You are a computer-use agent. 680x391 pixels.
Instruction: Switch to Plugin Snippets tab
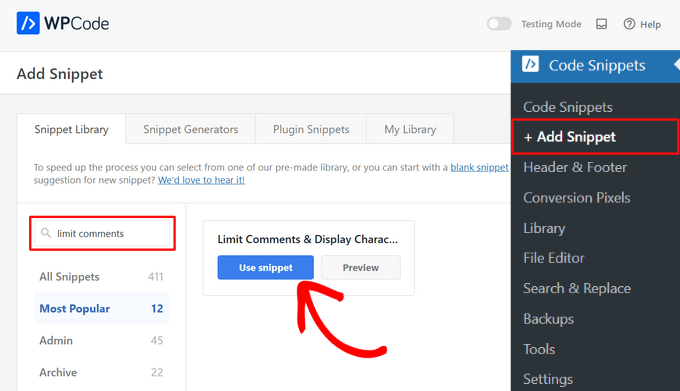point(311,129)
